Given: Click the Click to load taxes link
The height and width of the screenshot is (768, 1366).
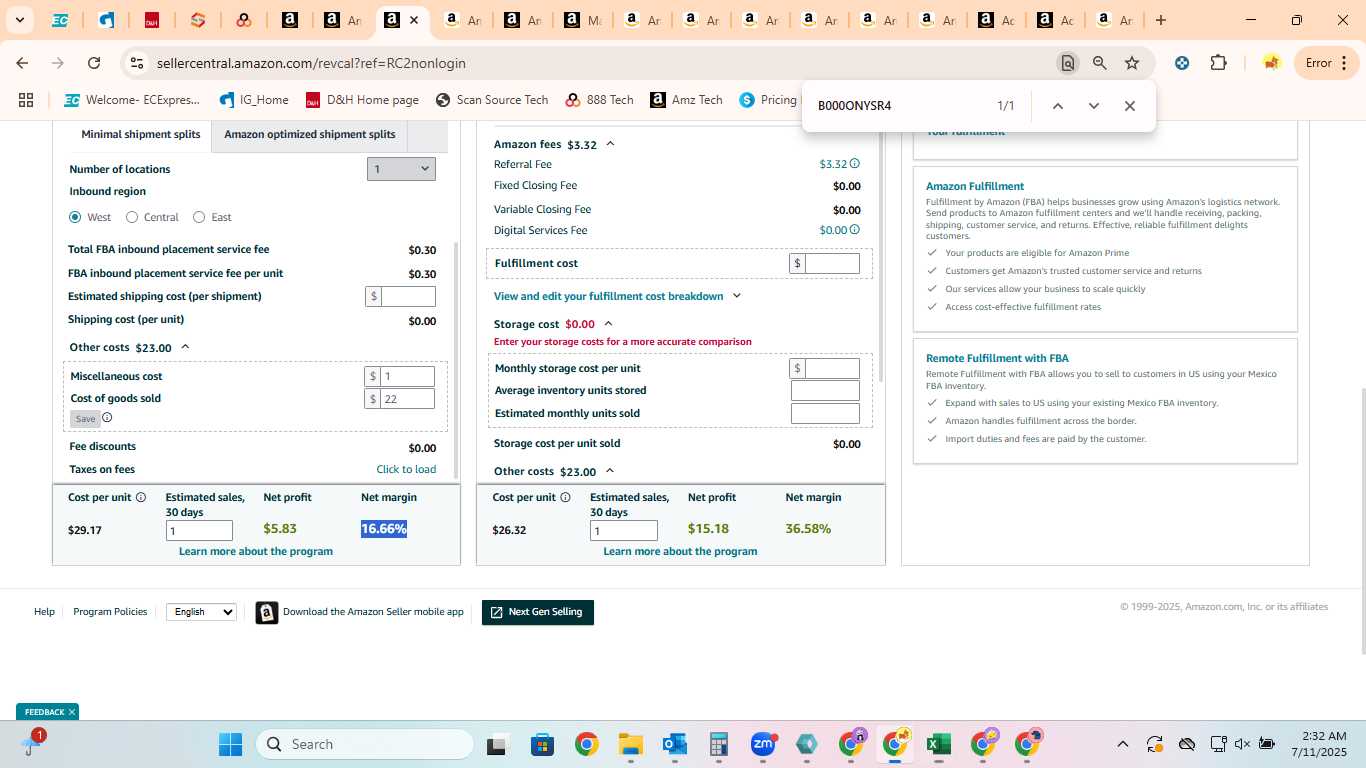Looking at the screenshot, I should tap(406, 469).
